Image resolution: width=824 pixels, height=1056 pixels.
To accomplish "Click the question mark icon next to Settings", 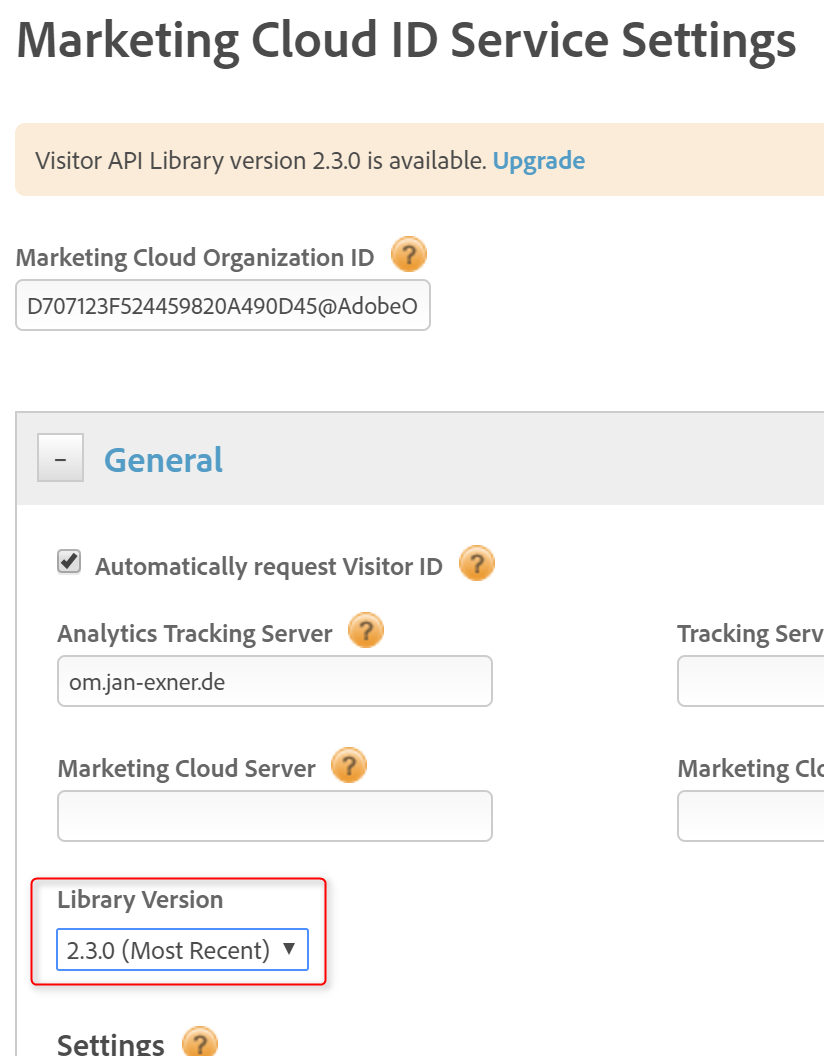I will point(200,1044).
